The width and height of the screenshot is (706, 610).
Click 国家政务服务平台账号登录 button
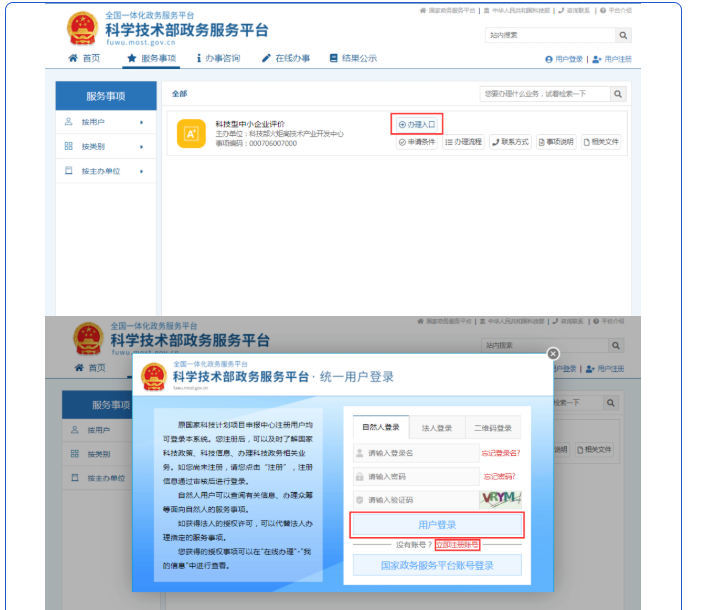click(437, 565)
